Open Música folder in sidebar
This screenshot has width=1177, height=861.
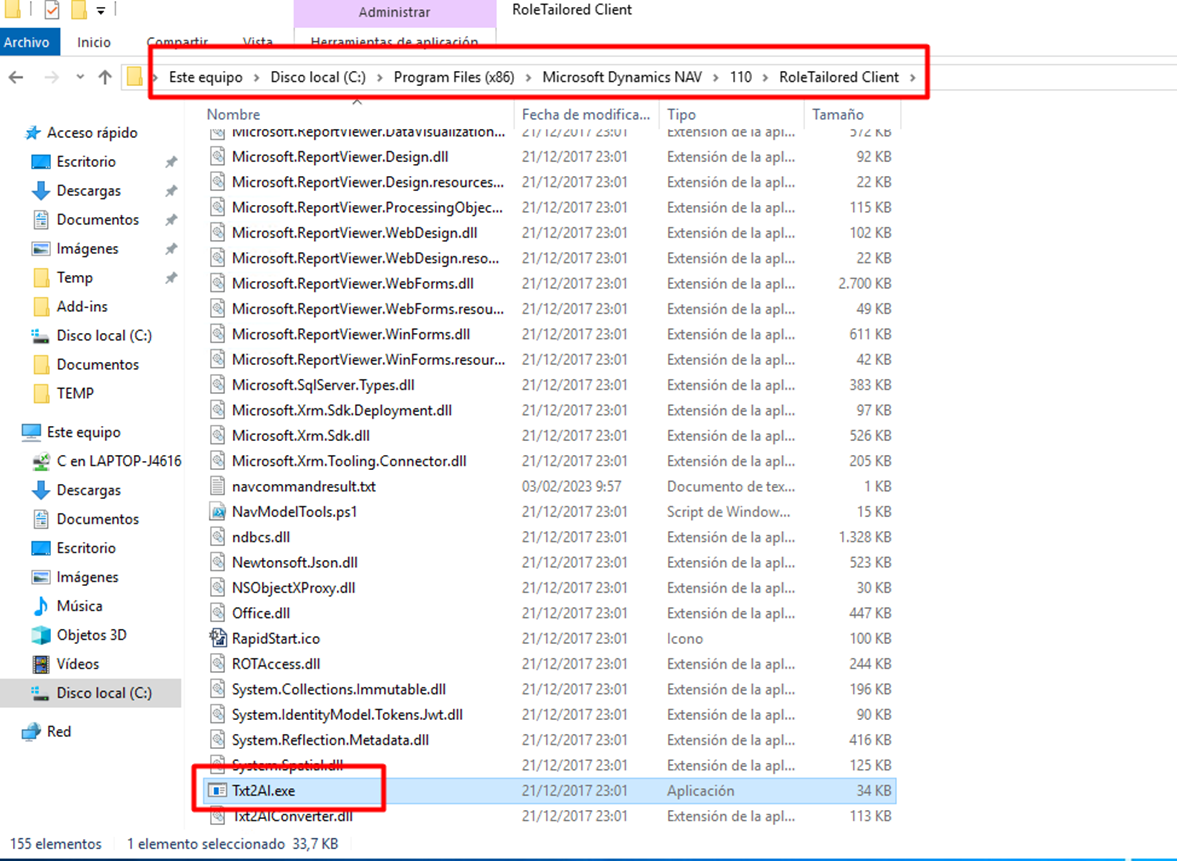pos(80,606)
